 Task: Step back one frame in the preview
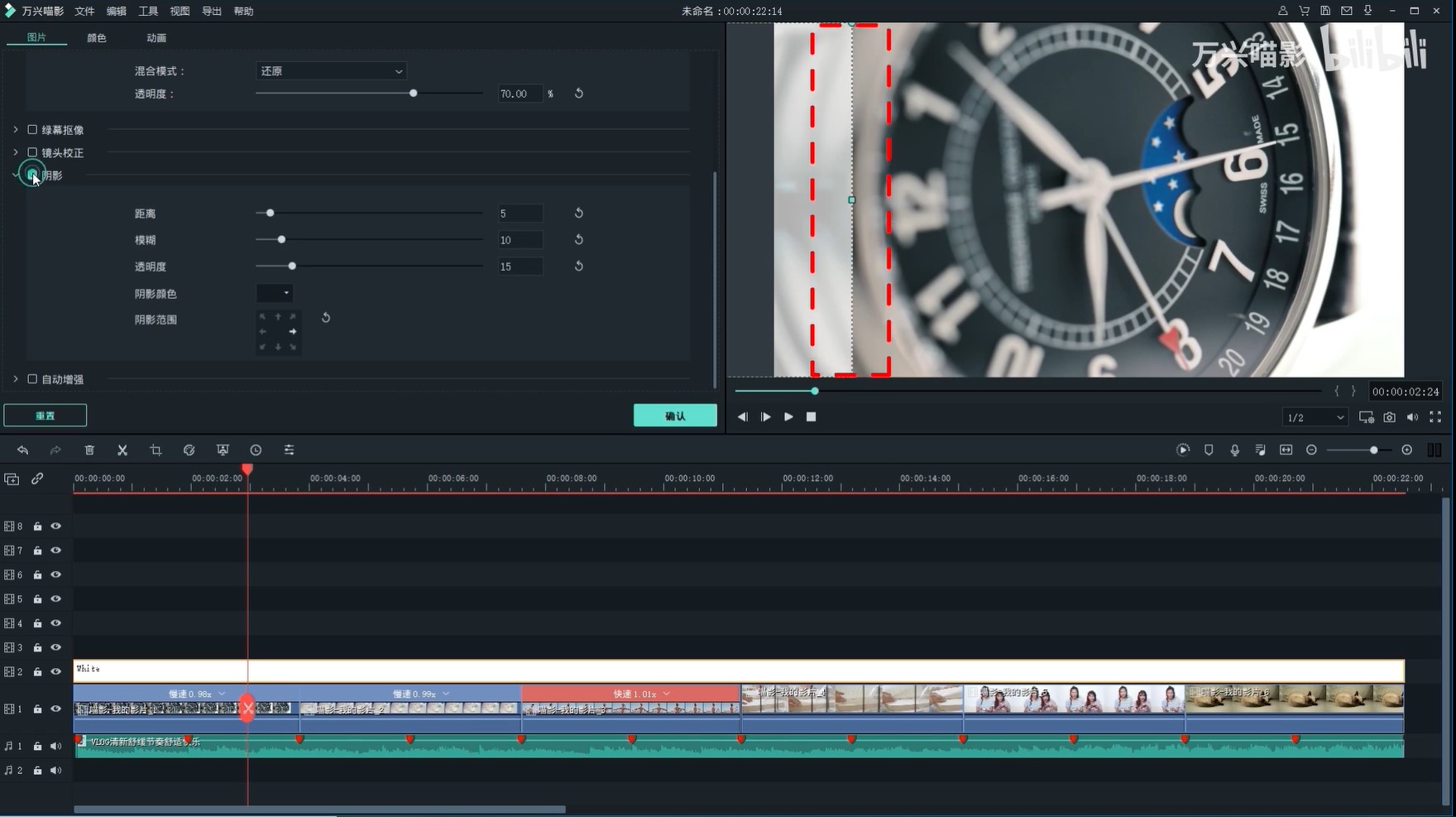[x=742, y=417]
